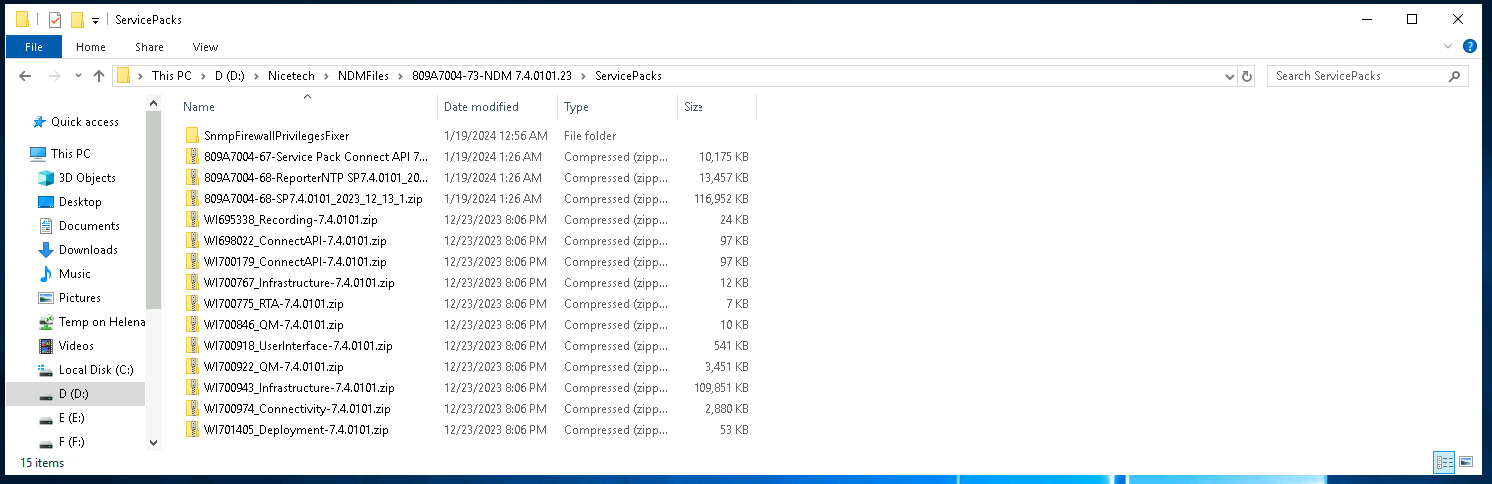Expand the This PC tree node
1492x484 pixels.
(x=22, y=154)
